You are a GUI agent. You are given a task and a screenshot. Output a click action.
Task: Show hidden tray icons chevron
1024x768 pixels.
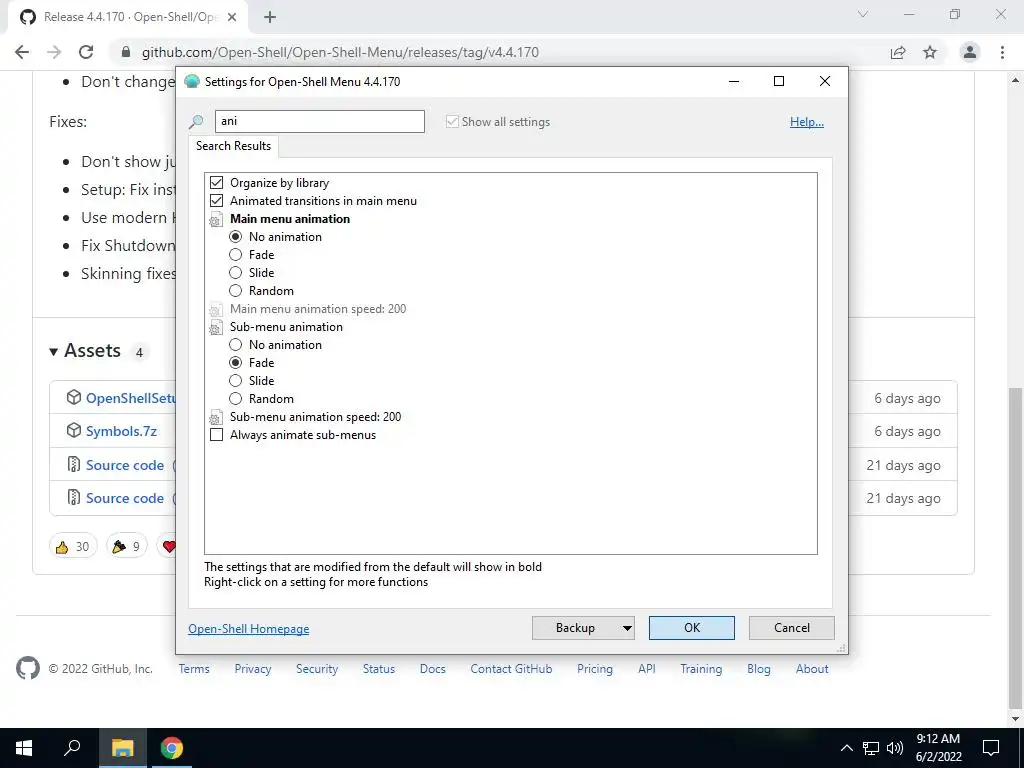coord(846,748)
